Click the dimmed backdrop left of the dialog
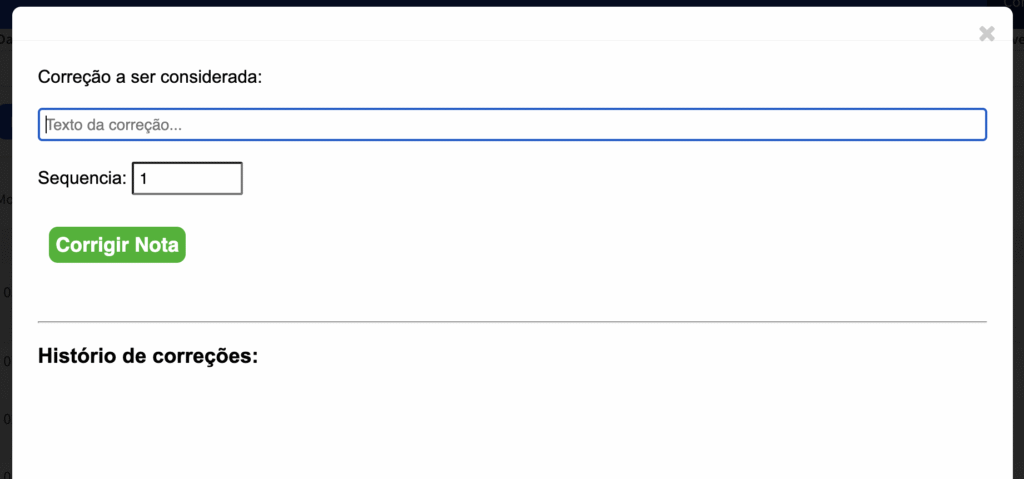 [4, 300]
